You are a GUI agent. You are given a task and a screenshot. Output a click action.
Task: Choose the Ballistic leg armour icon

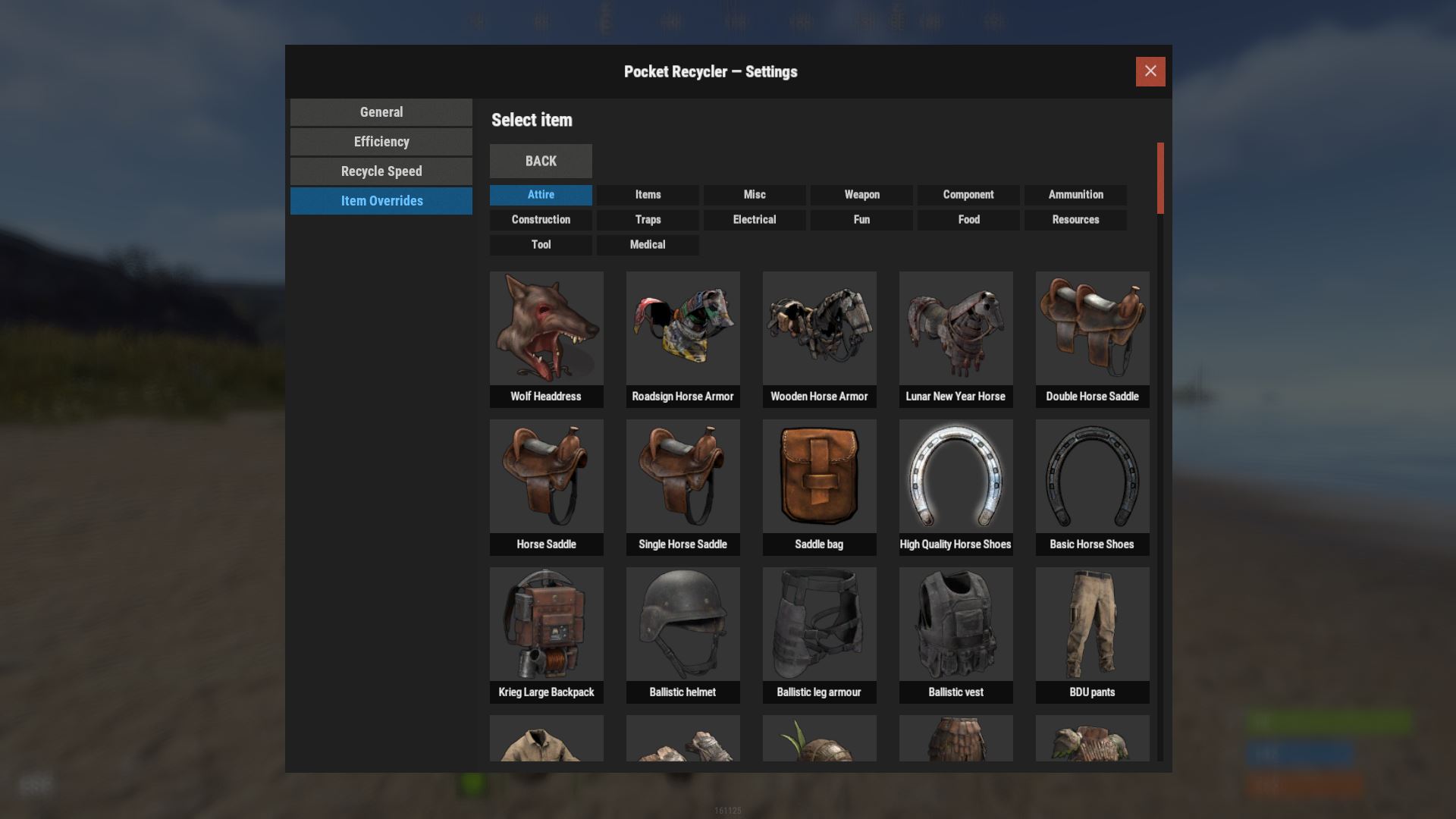tap(820, 623)
